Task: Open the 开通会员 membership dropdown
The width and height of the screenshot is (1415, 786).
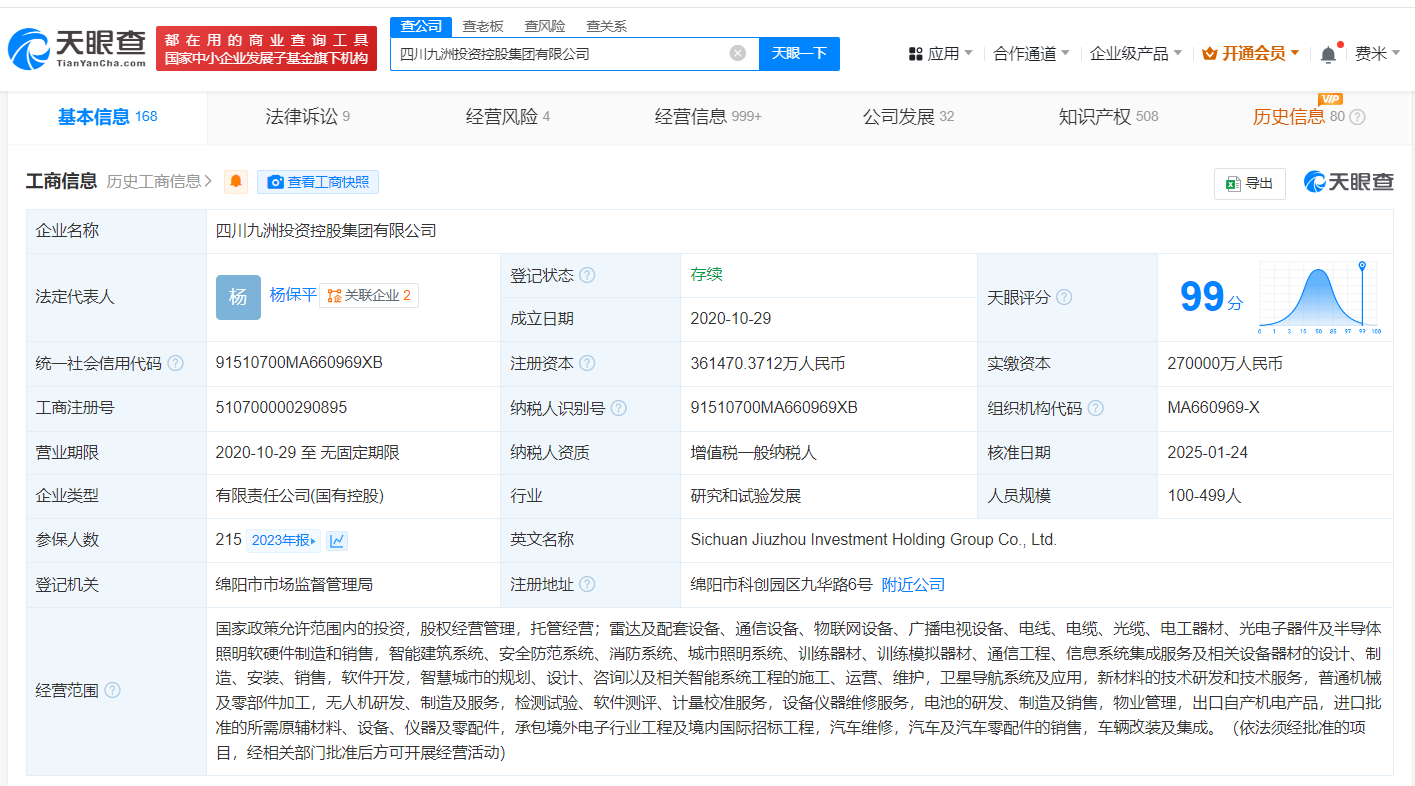Action: 1251,53
